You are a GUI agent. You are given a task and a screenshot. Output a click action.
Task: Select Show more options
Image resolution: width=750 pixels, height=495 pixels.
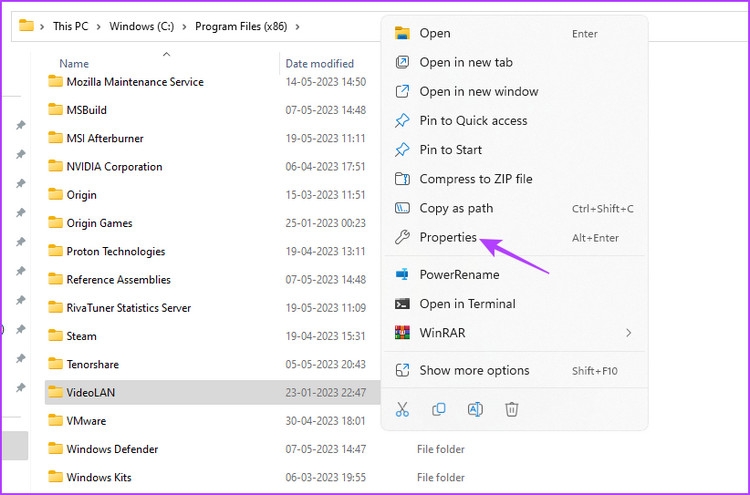pyautogui.click(x=515, y=370)
